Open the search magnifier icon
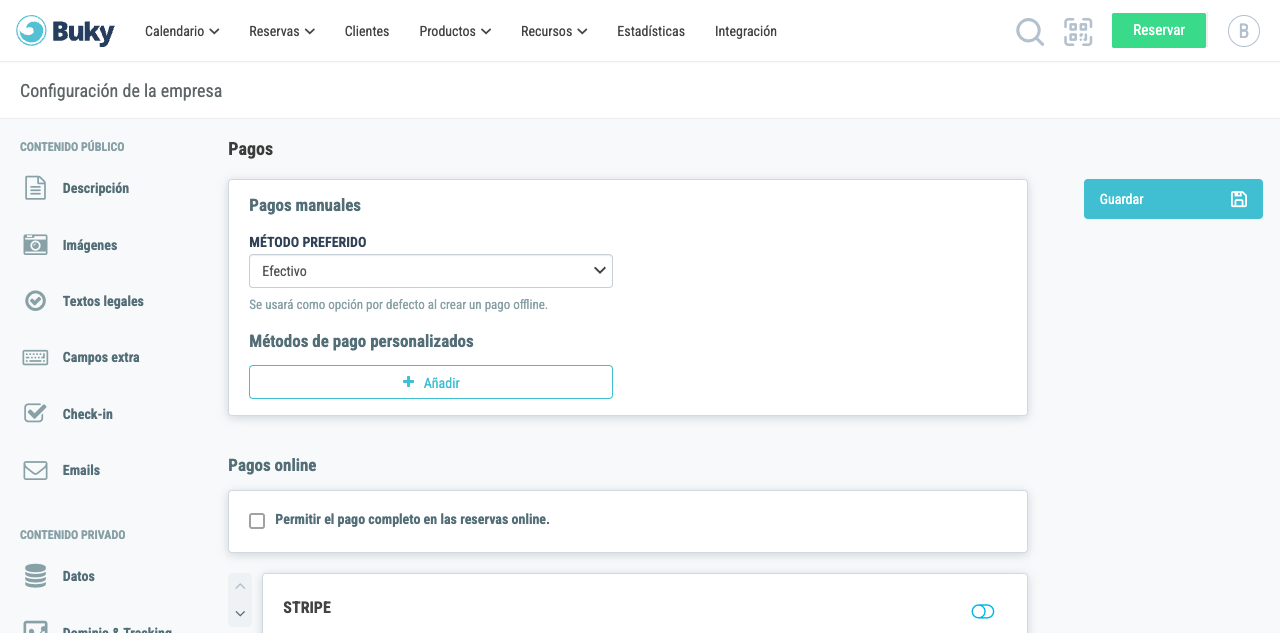The image size is (1280, 633). (x=1029, y=32)
